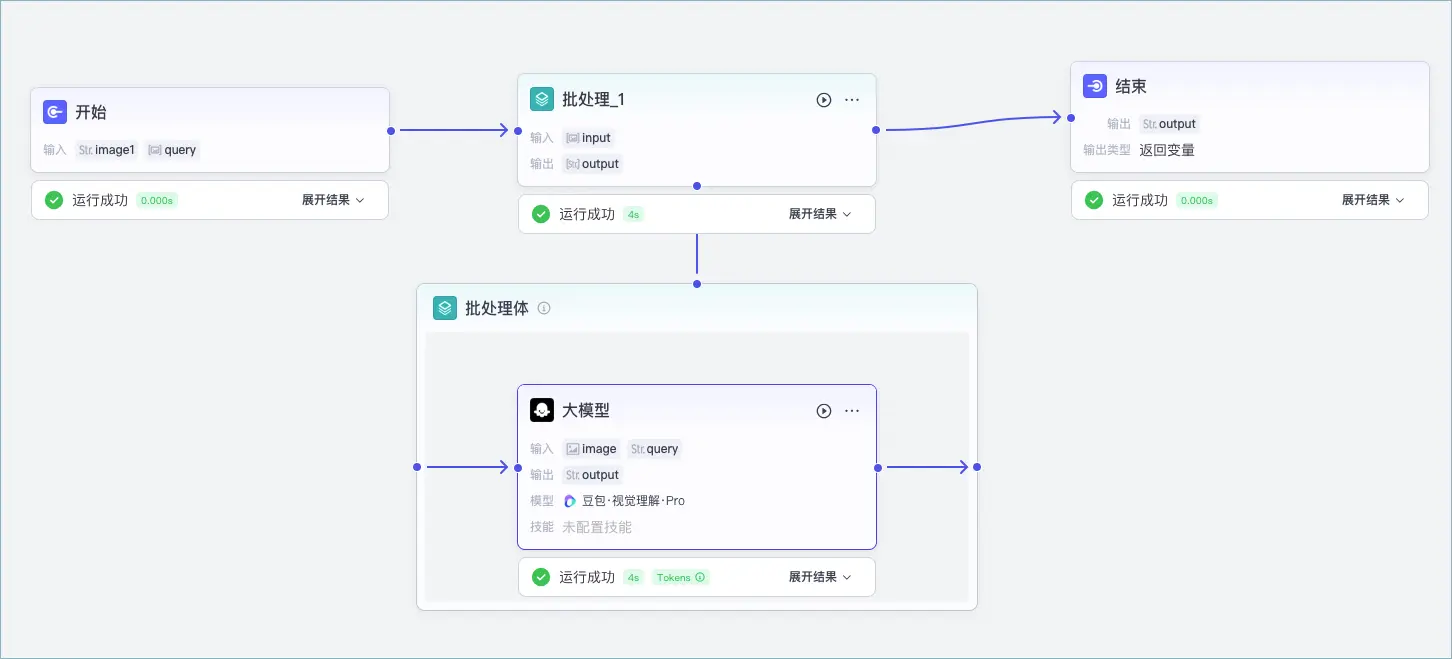The width and height of the screenshot is (1452, 659).
Task: Expand results under the 结束 node
Action: point(1373,200)
